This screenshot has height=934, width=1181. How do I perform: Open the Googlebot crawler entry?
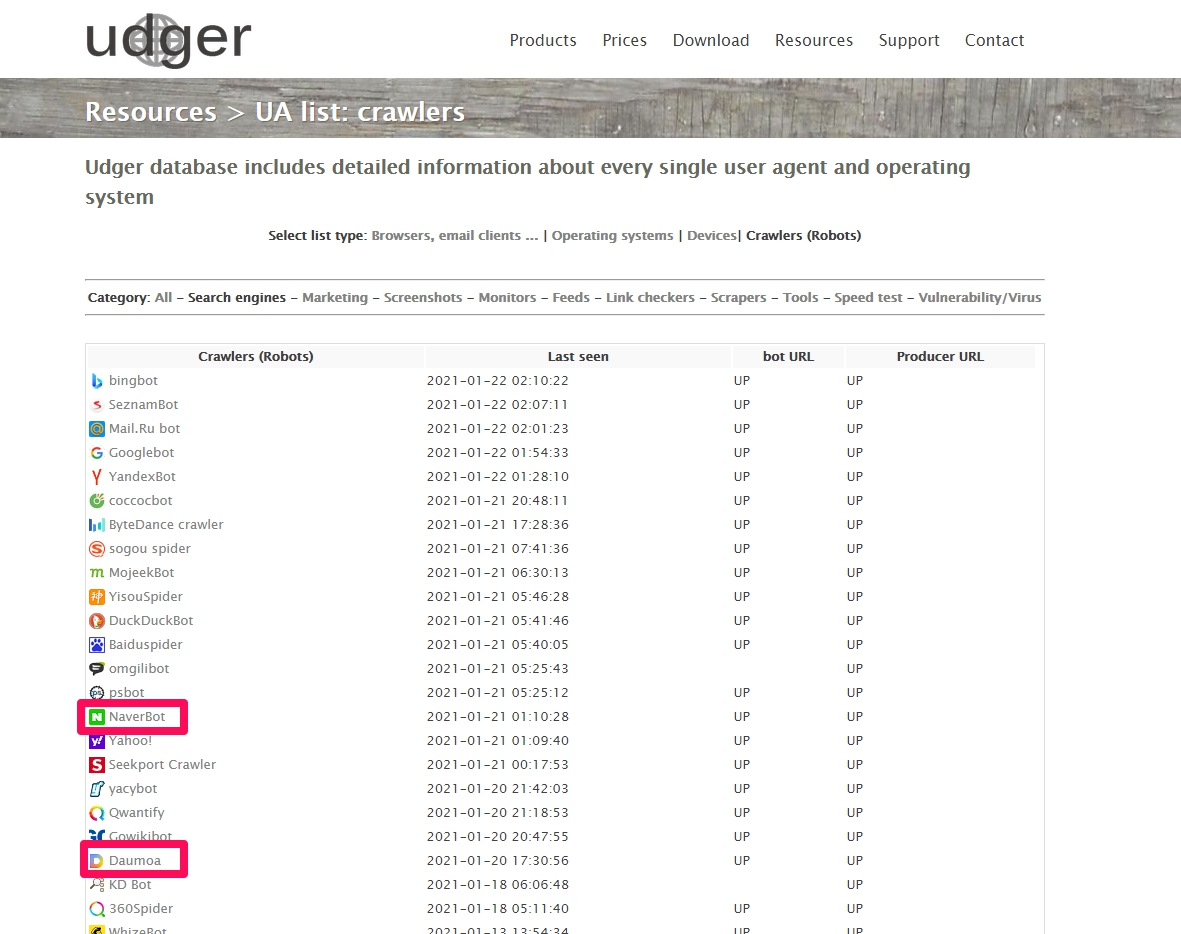[142, 453]
